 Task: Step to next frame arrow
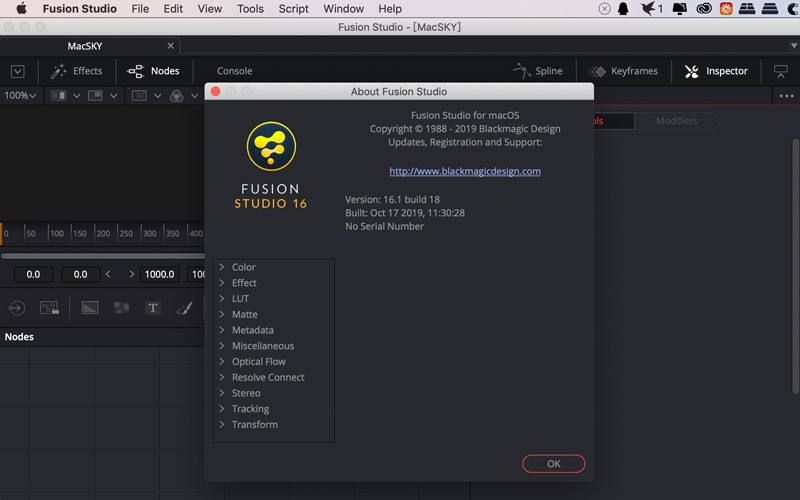coord(132,274)
